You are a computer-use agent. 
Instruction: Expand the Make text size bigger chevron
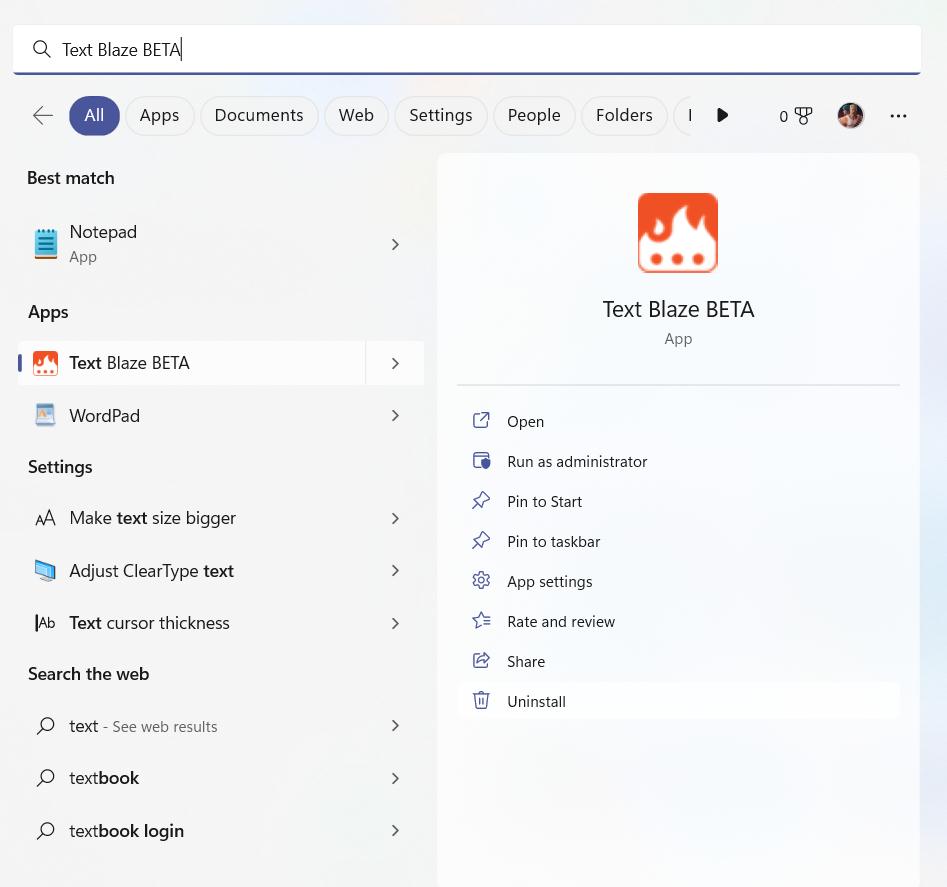coord(395,518)
